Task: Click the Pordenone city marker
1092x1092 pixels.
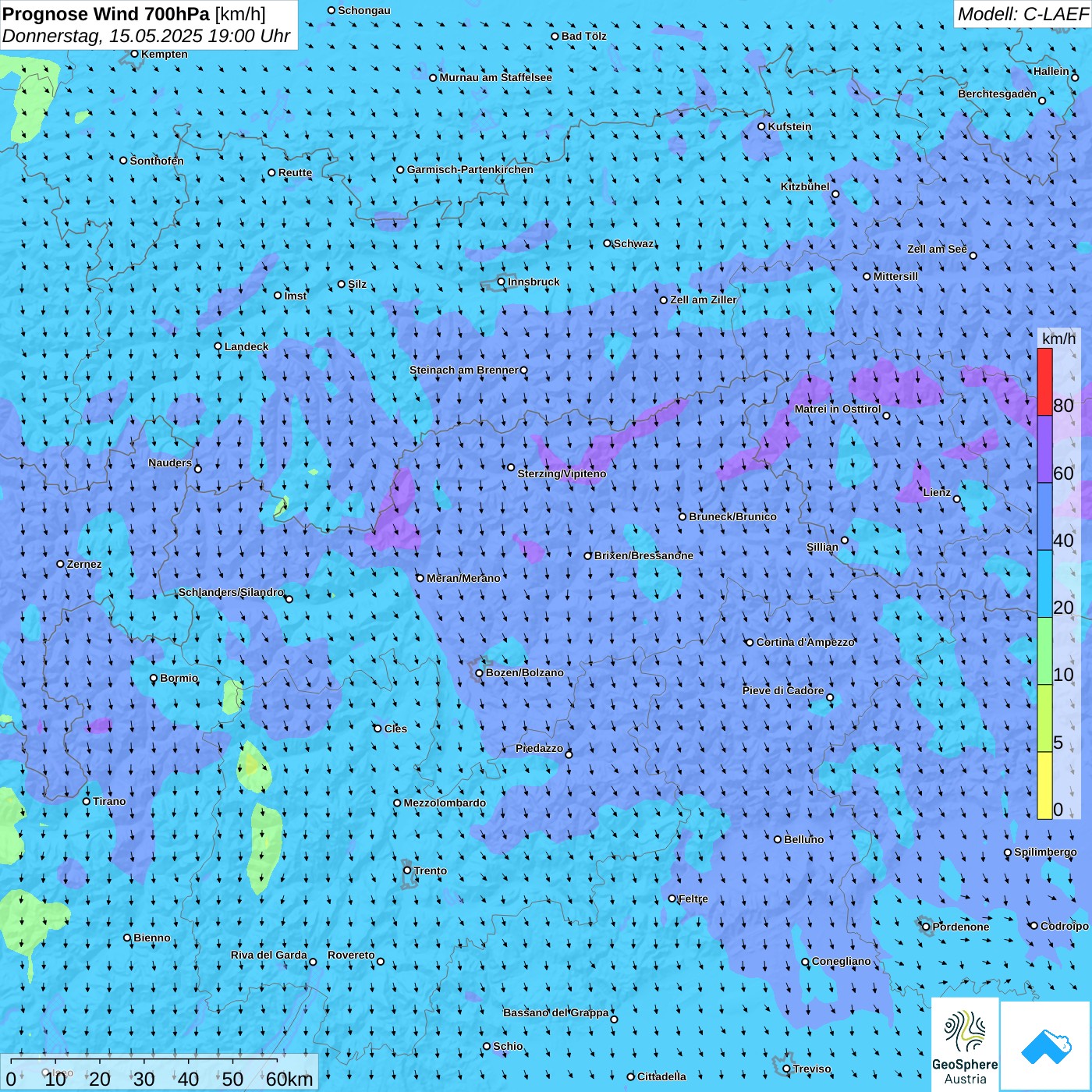Action: (x=927, y=927)
